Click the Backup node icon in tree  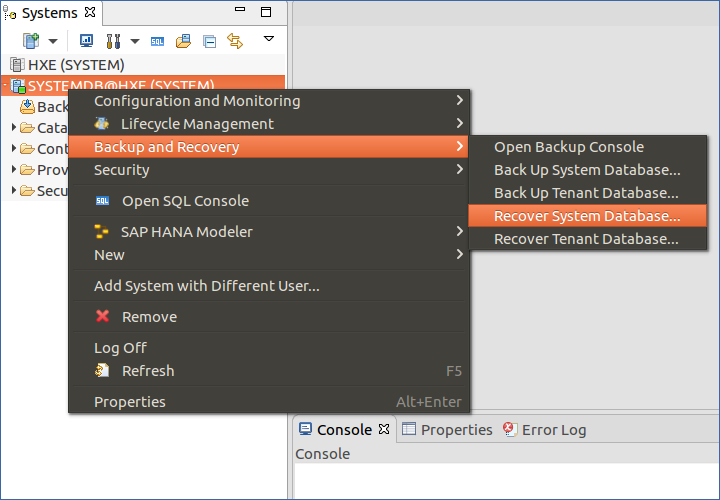point(27,107)
